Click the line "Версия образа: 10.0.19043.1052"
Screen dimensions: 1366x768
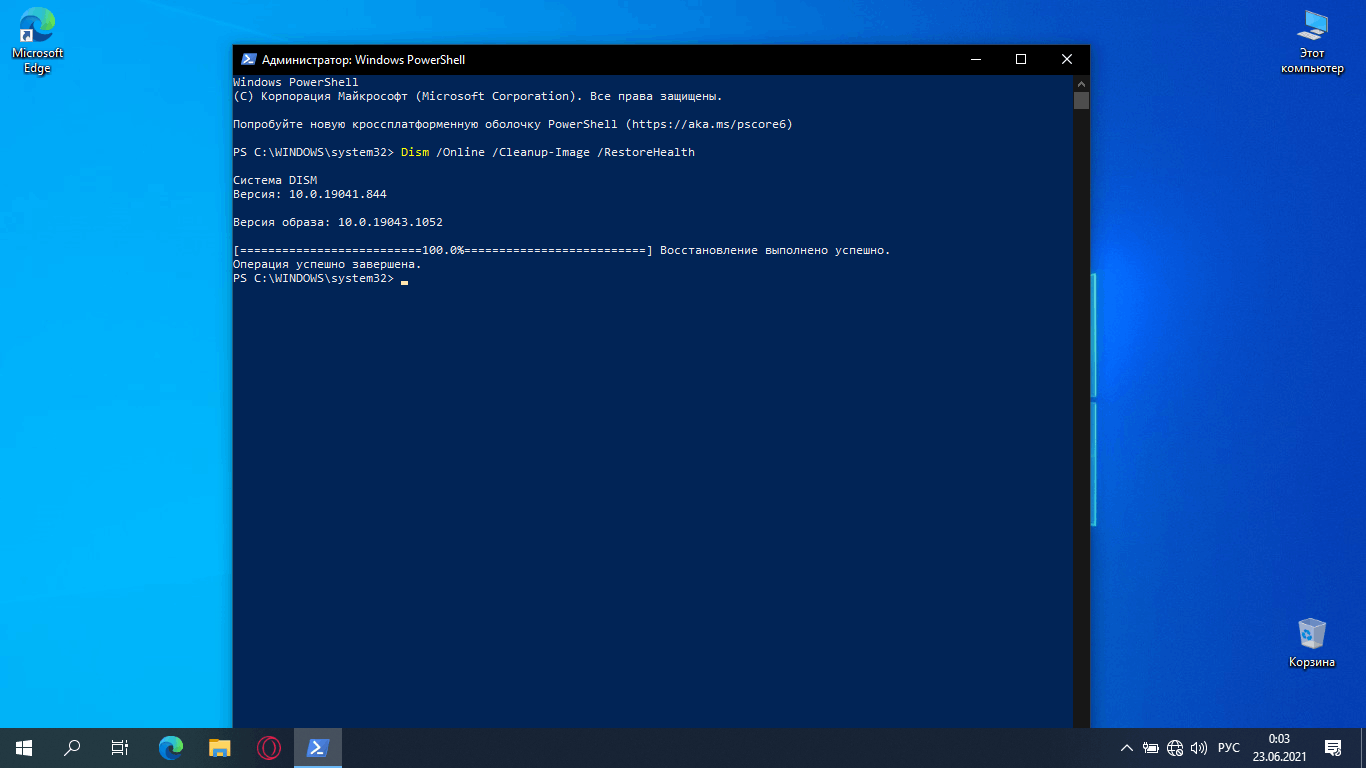(x=338, y=223)
